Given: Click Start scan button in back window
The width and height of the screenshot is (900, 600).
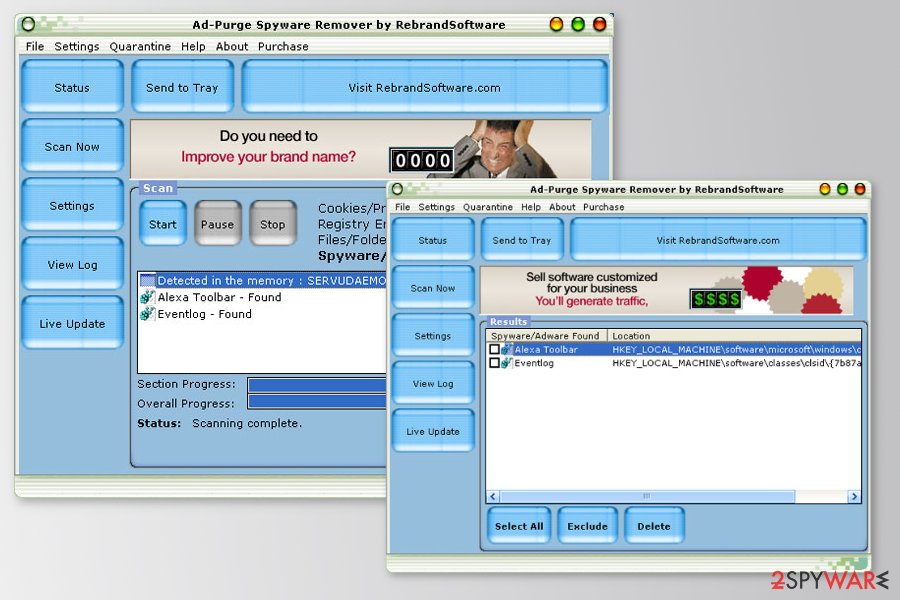Looking at the screenshot, I should pos(162,224).
